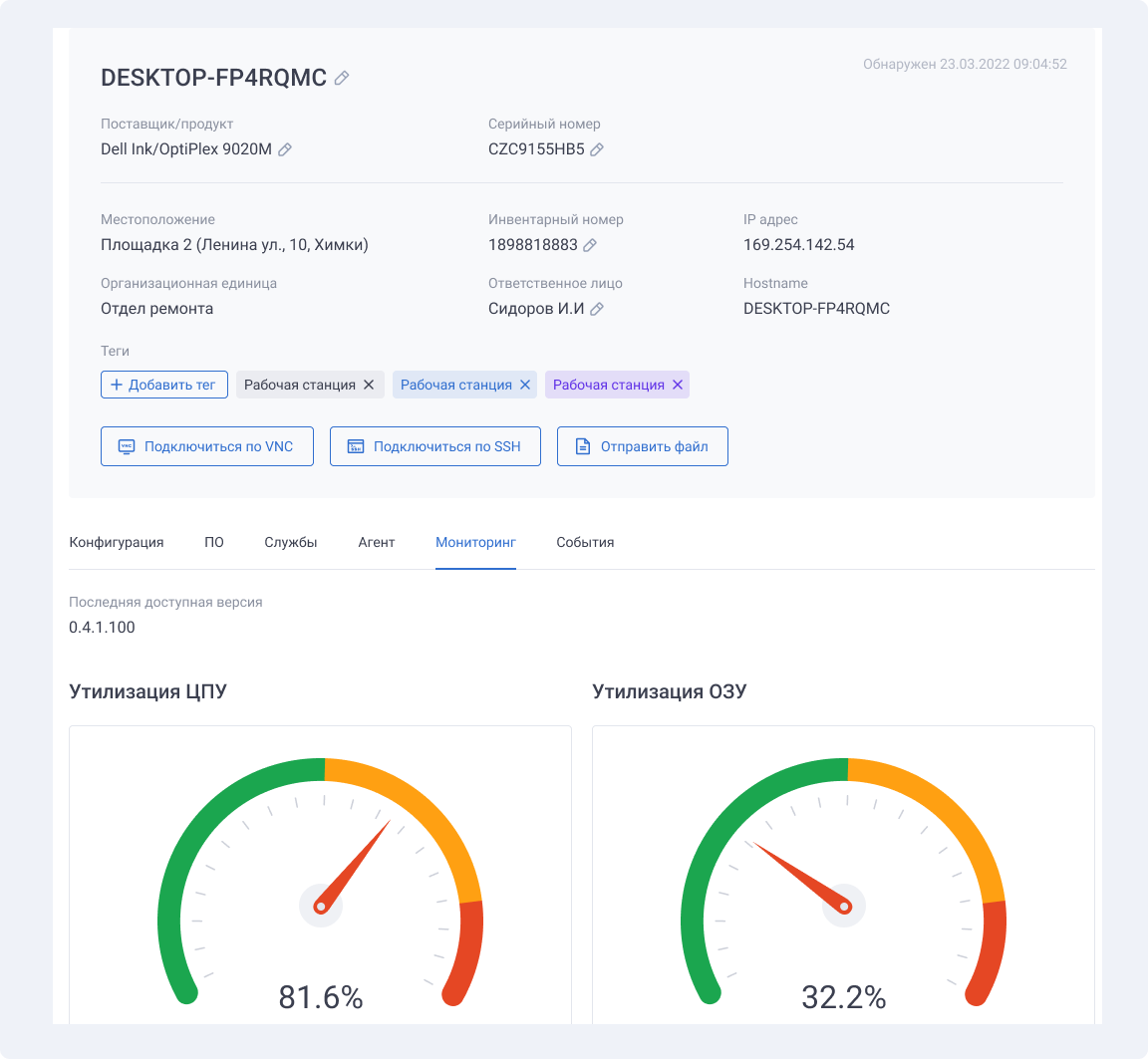
Task: Open the Службы tab
Action: point(291,542)
